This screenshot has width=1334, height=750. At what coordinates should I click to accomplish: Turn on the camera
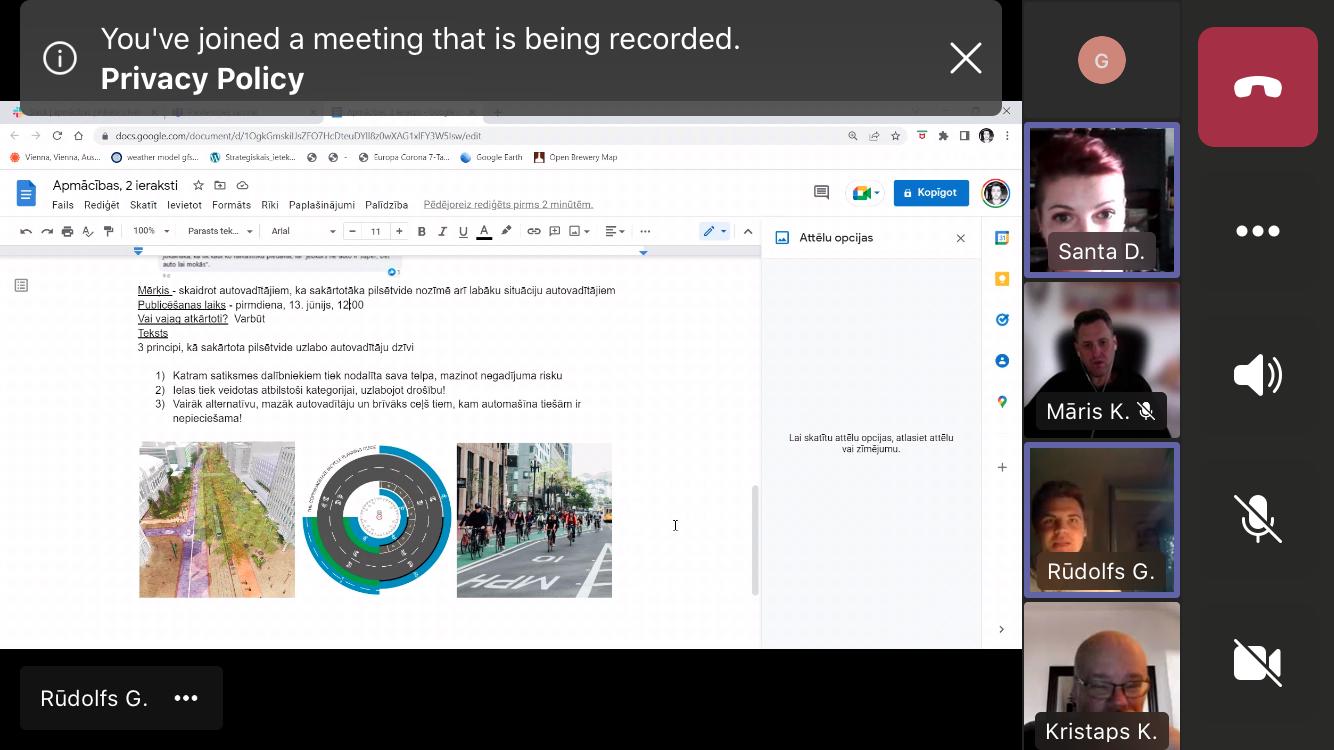click(1258, 663)
